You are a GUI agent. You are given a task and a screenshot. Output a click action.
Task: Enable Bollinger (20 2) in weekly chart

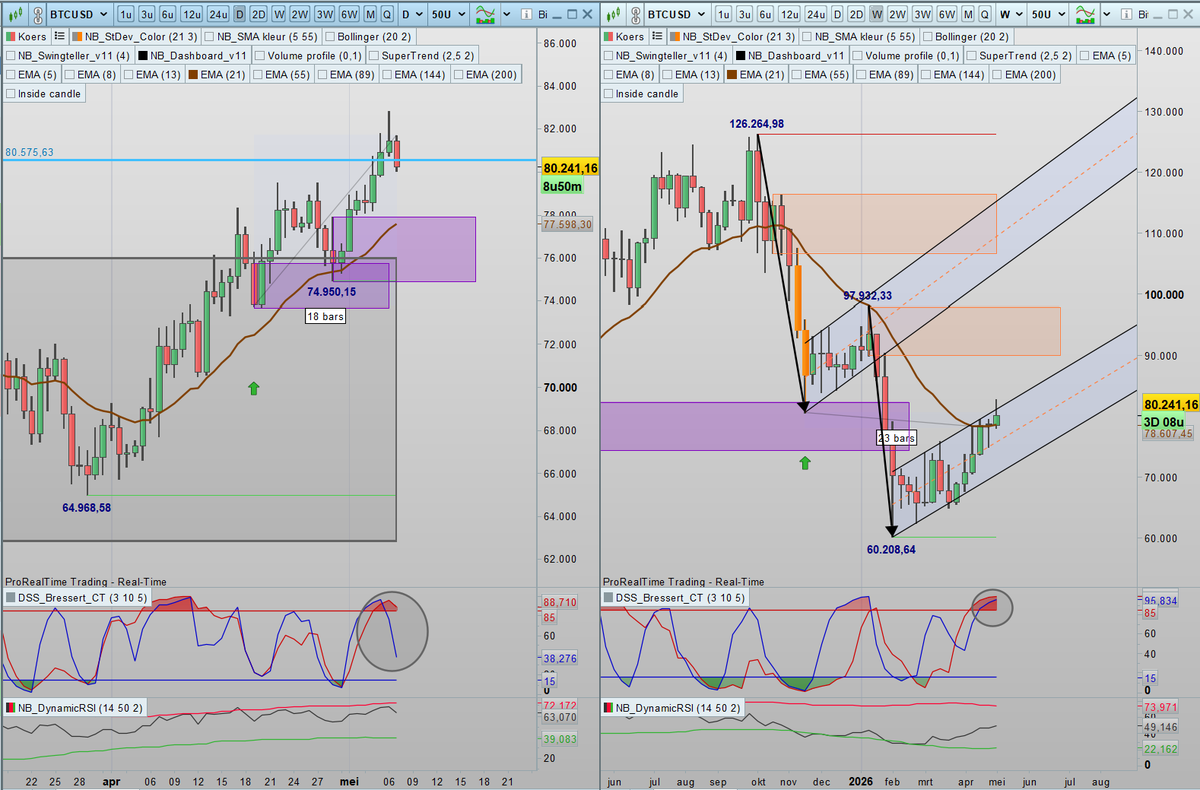point(928,37)
